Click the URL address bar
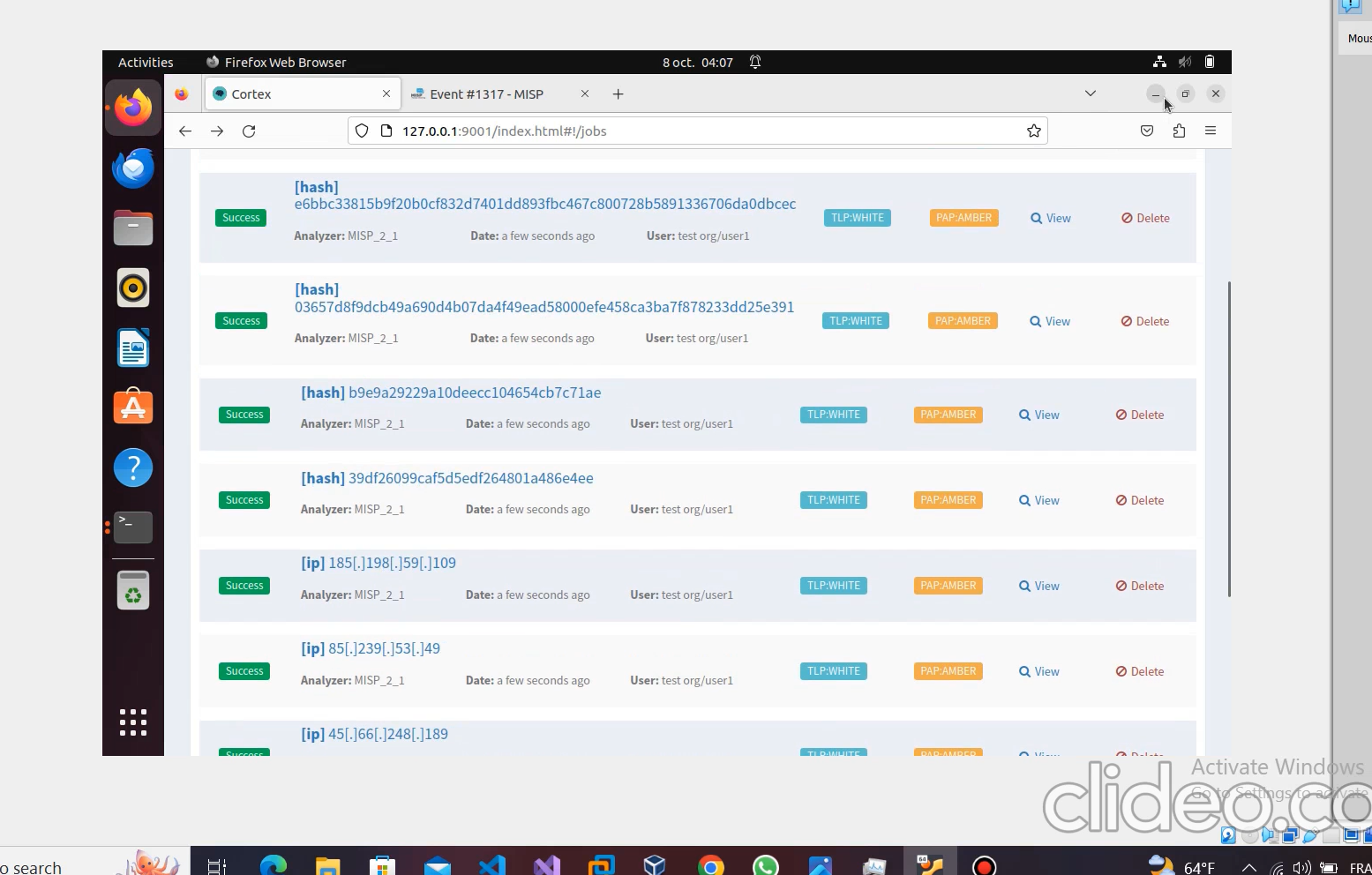This screenshot has width=1372, height=875. (697, 131)
